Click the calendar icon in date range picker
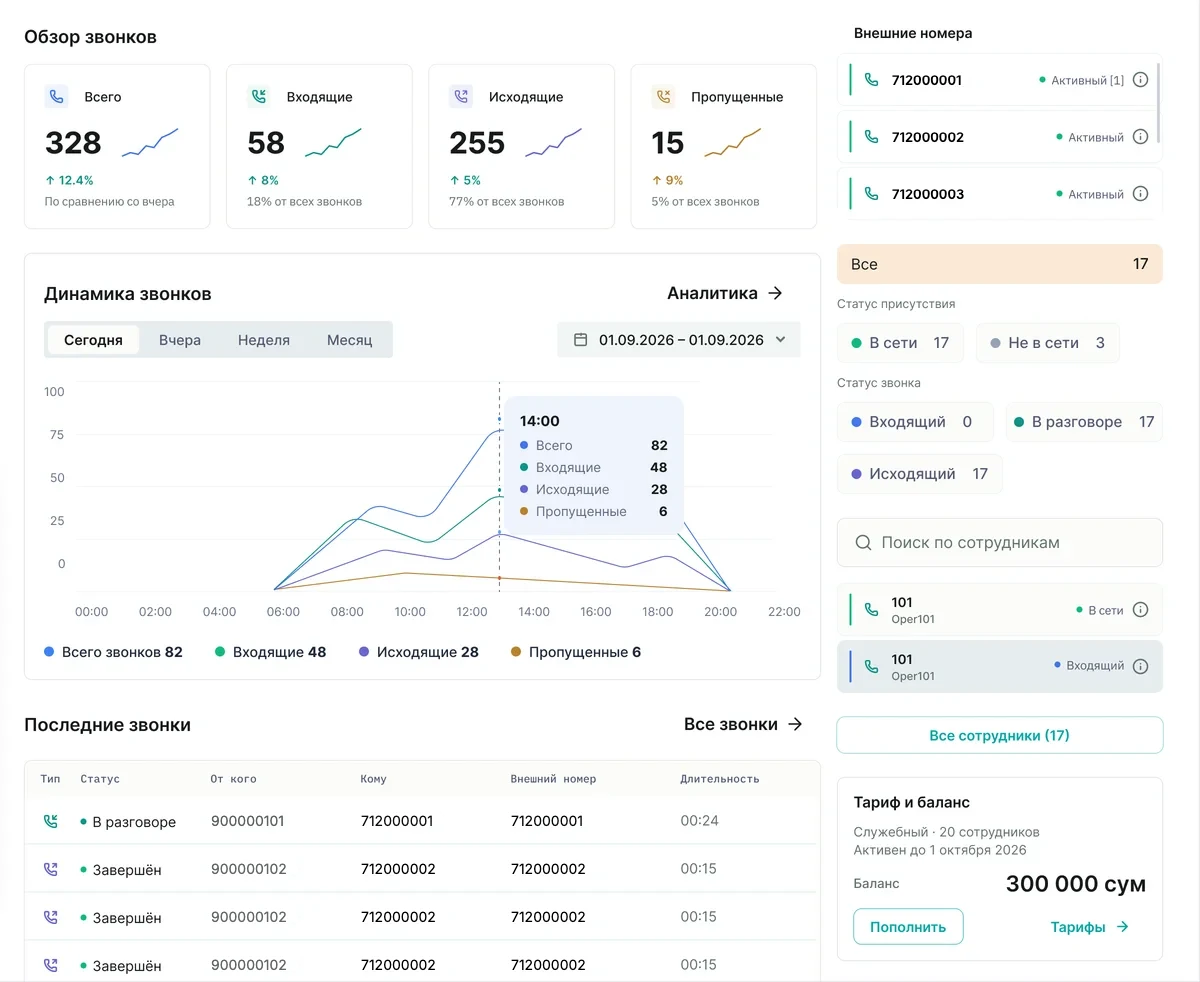 [580, 340]
